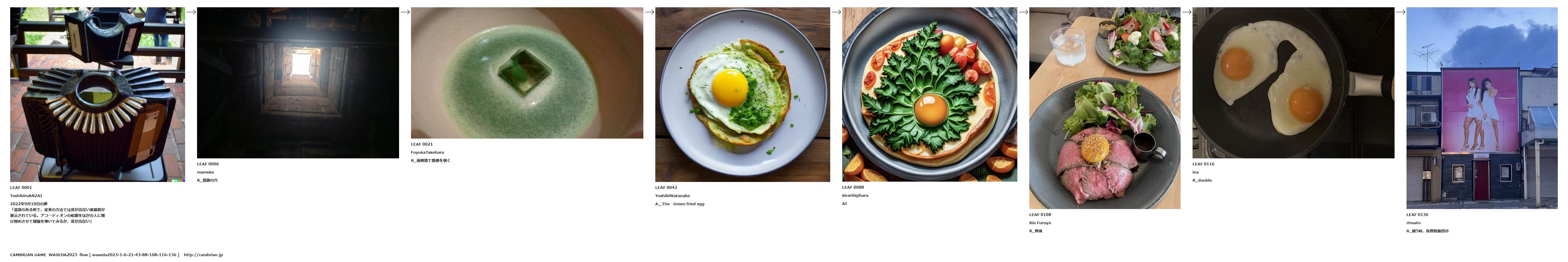Click the arrow after the dark shaft image

(405, 12)
